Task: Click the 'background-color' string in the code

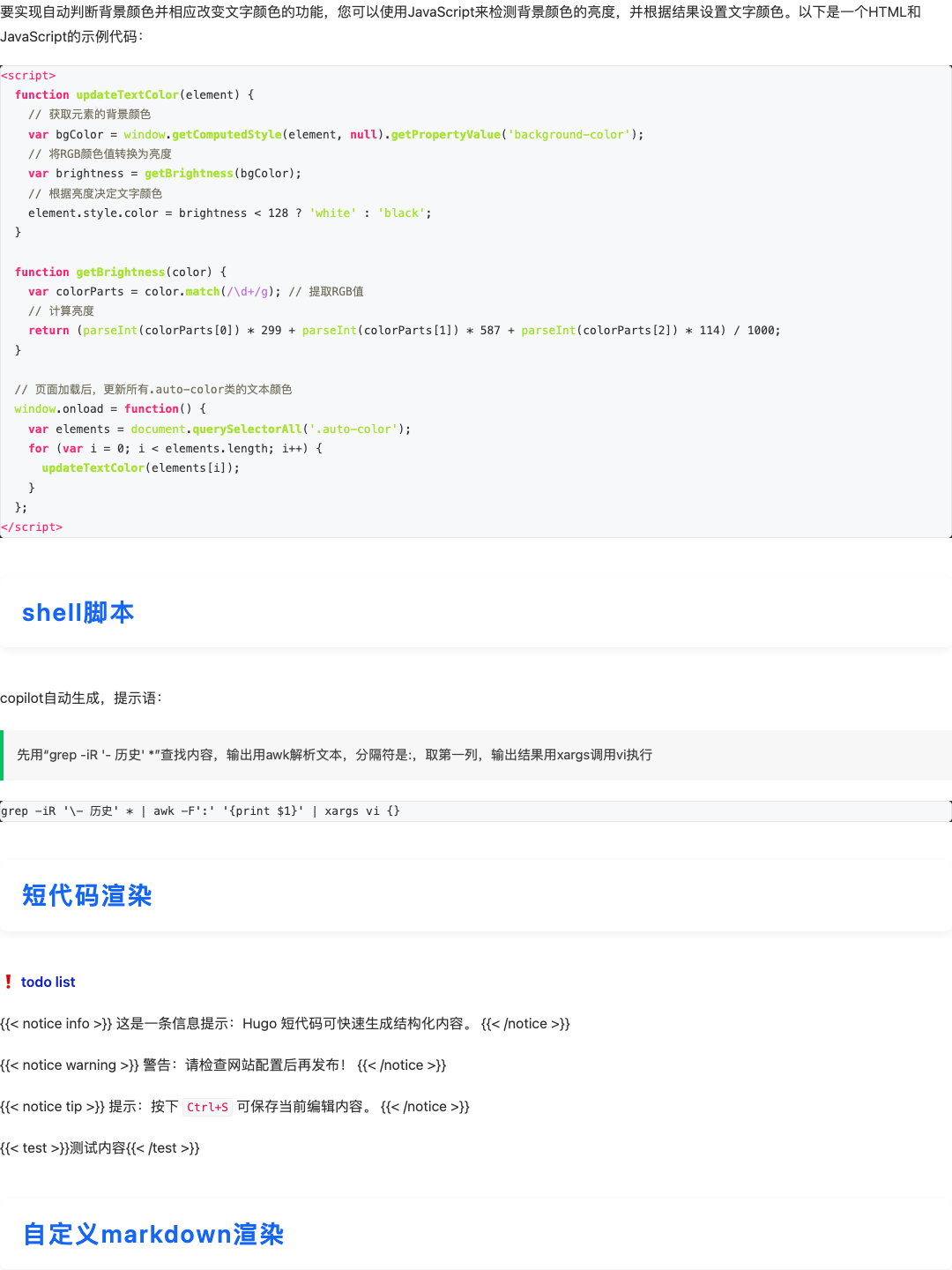Action: pyautogui.click(x=569, y=135)
